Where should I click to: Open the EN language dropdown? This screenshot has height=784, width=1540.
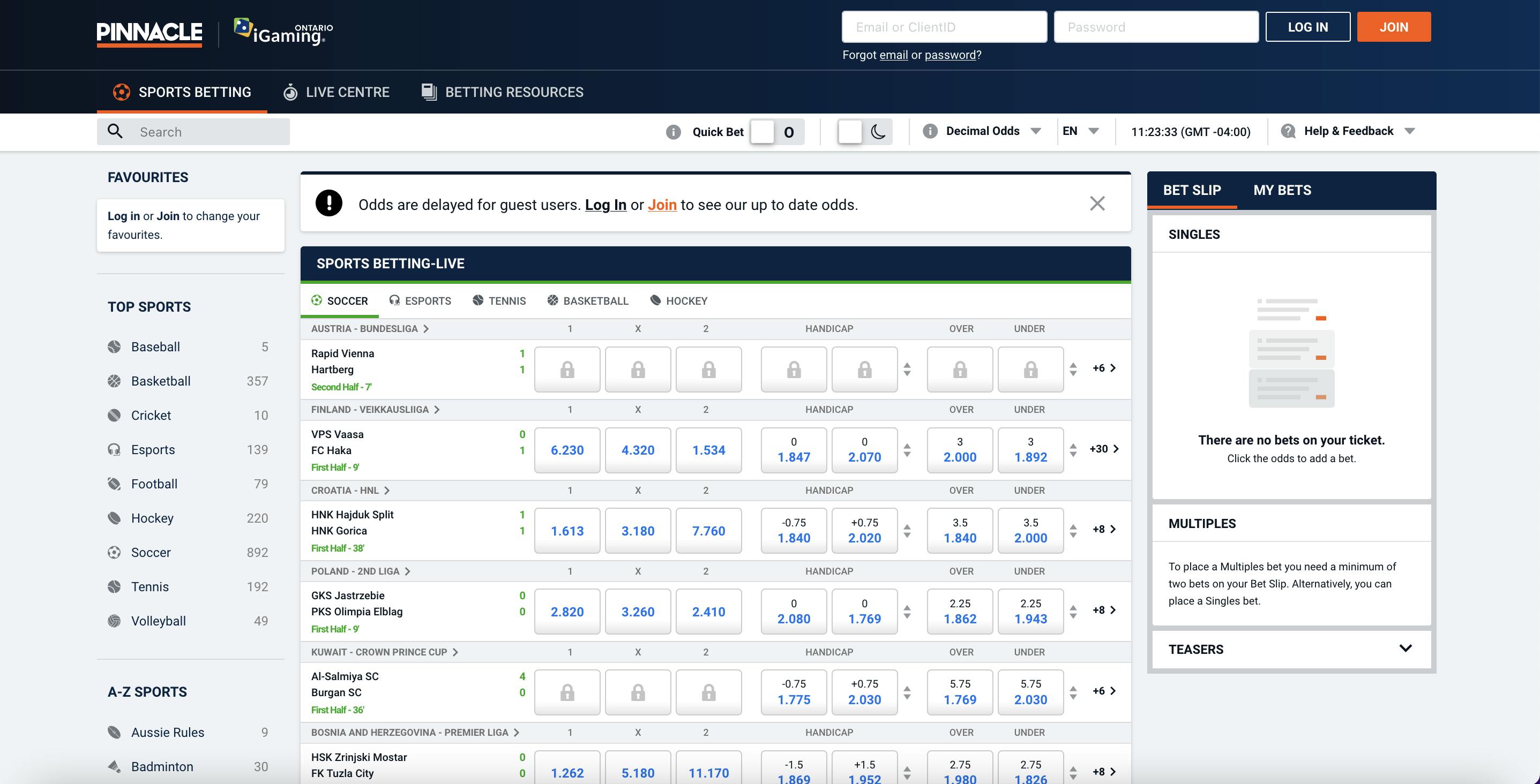(x=1081, y=131)
